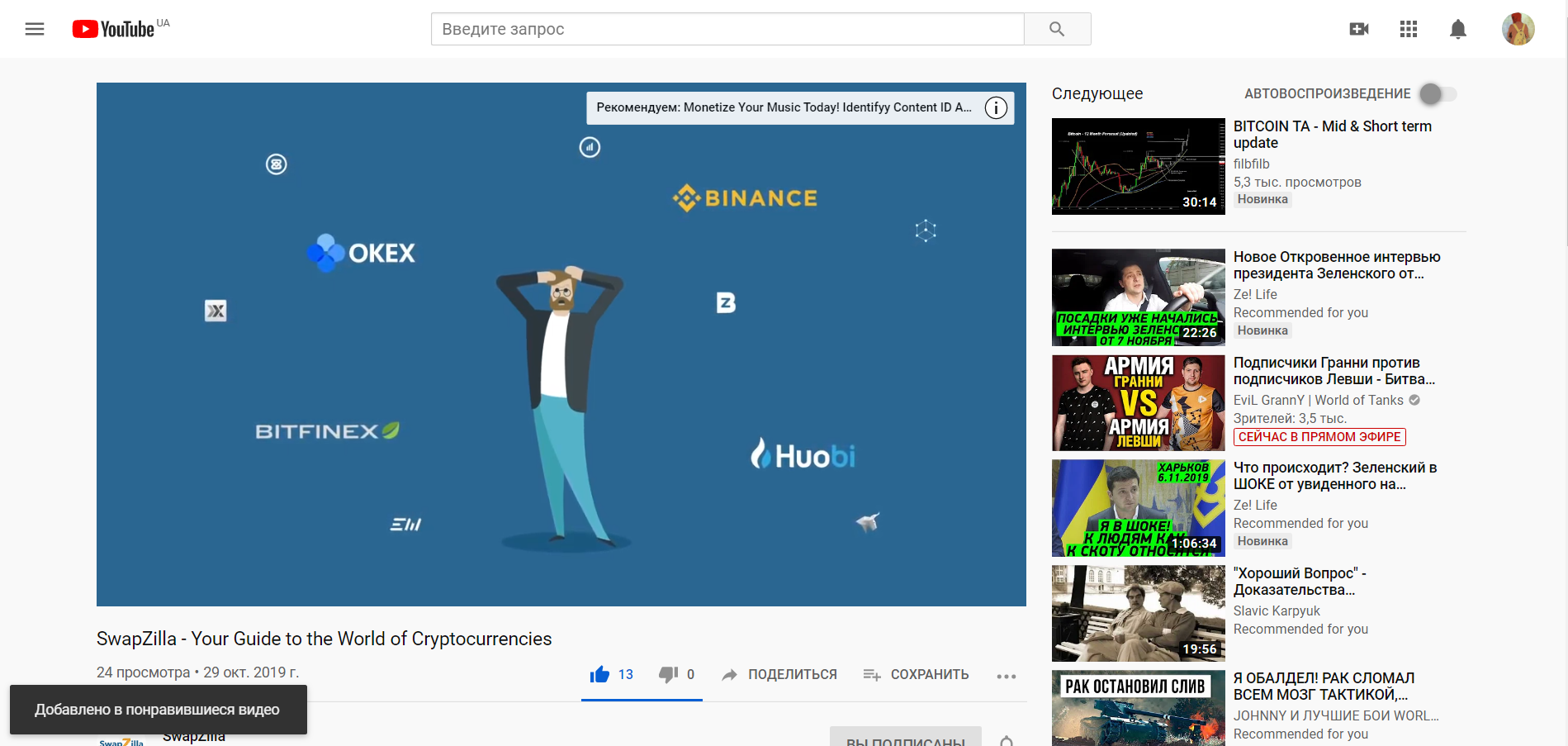This screenshot has height=746, width=1568.
Task: Click the Добавлено в понравившиеся видео toast
Action: click(158, 710)
